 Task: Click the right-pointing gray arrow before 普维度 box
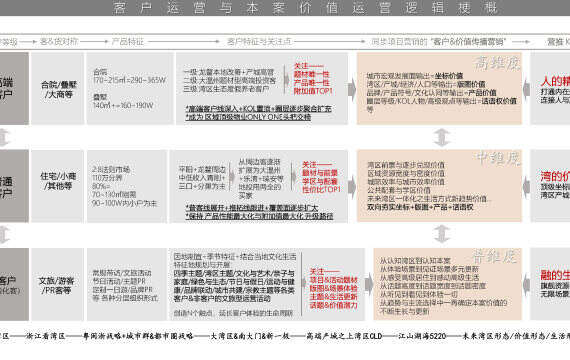(369, 284)
